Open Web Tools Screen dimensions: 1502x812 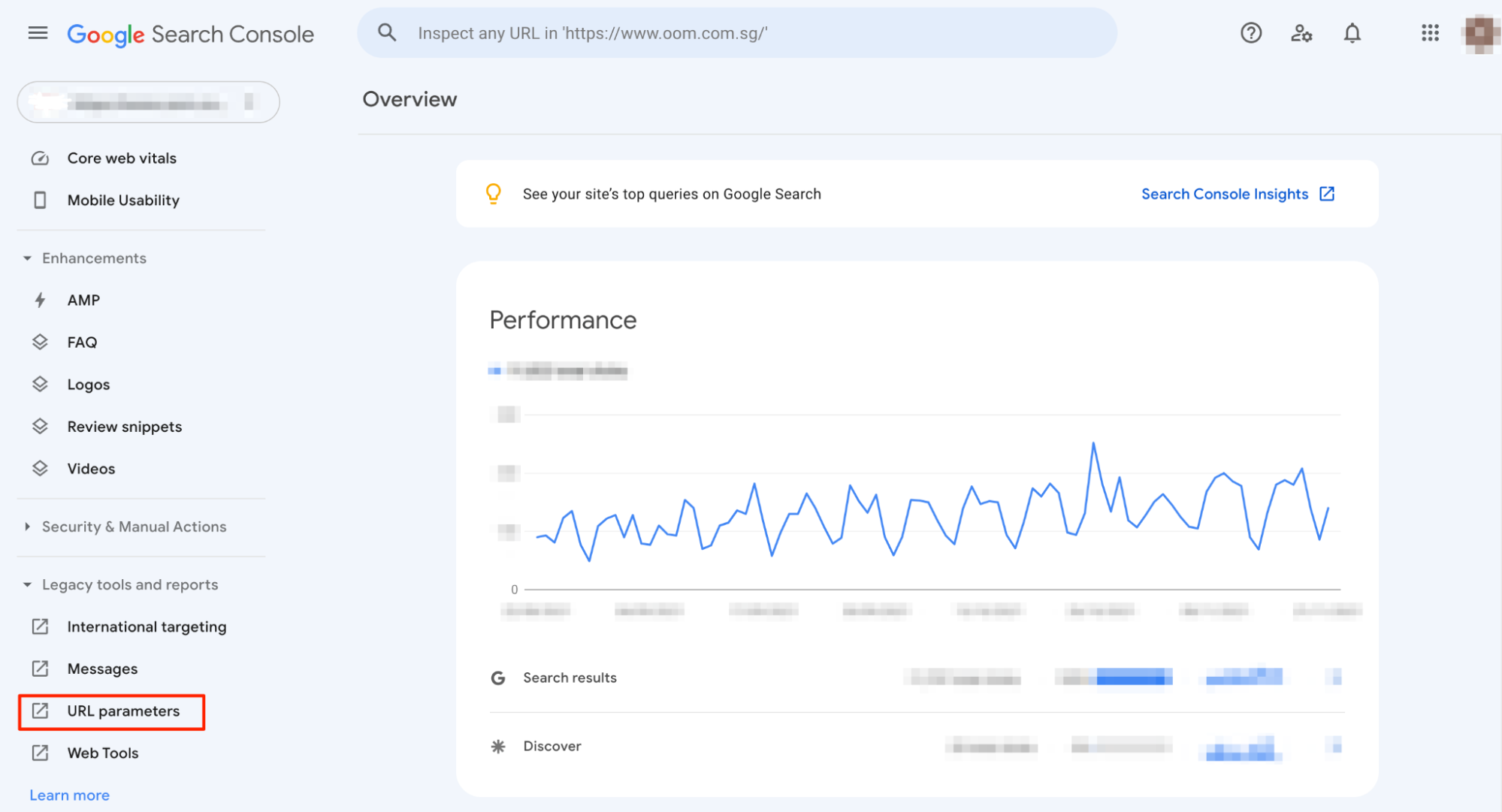[103, 753]
